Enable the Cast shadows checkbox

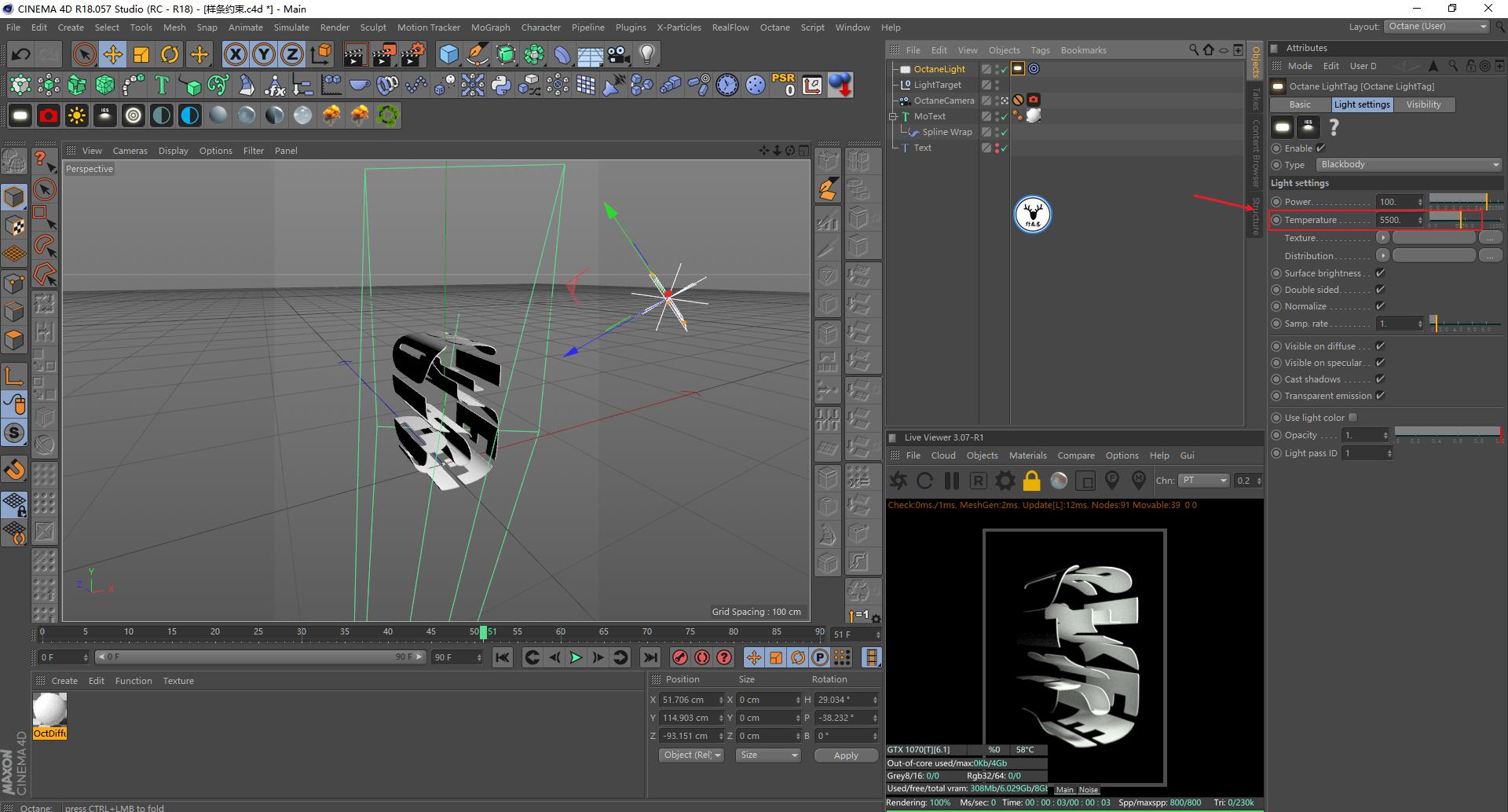click(1380, 379)
